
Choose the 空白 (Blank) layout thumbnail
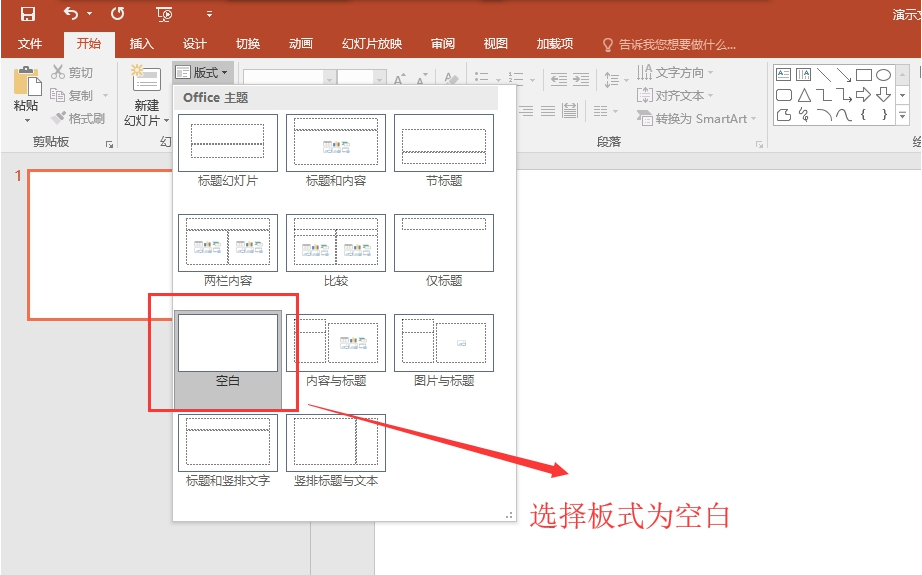click(228, 343)
